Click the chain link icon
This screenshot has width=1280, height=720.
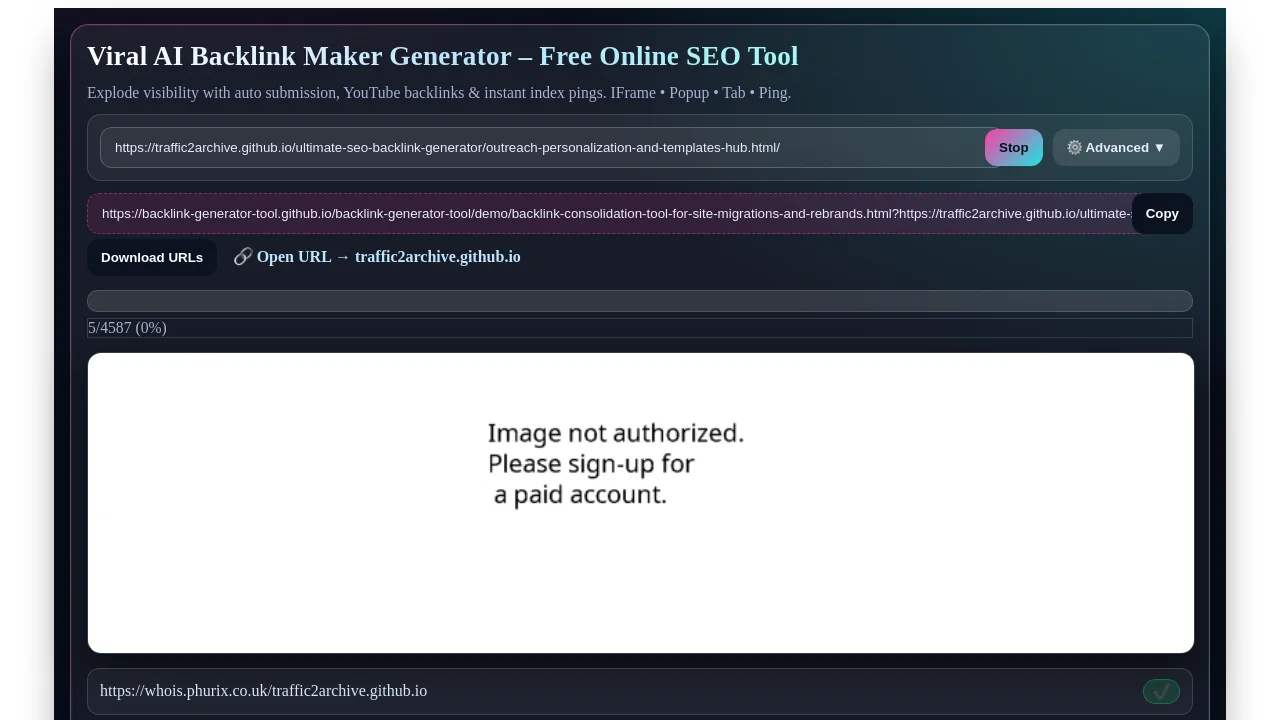coord(243,257)
